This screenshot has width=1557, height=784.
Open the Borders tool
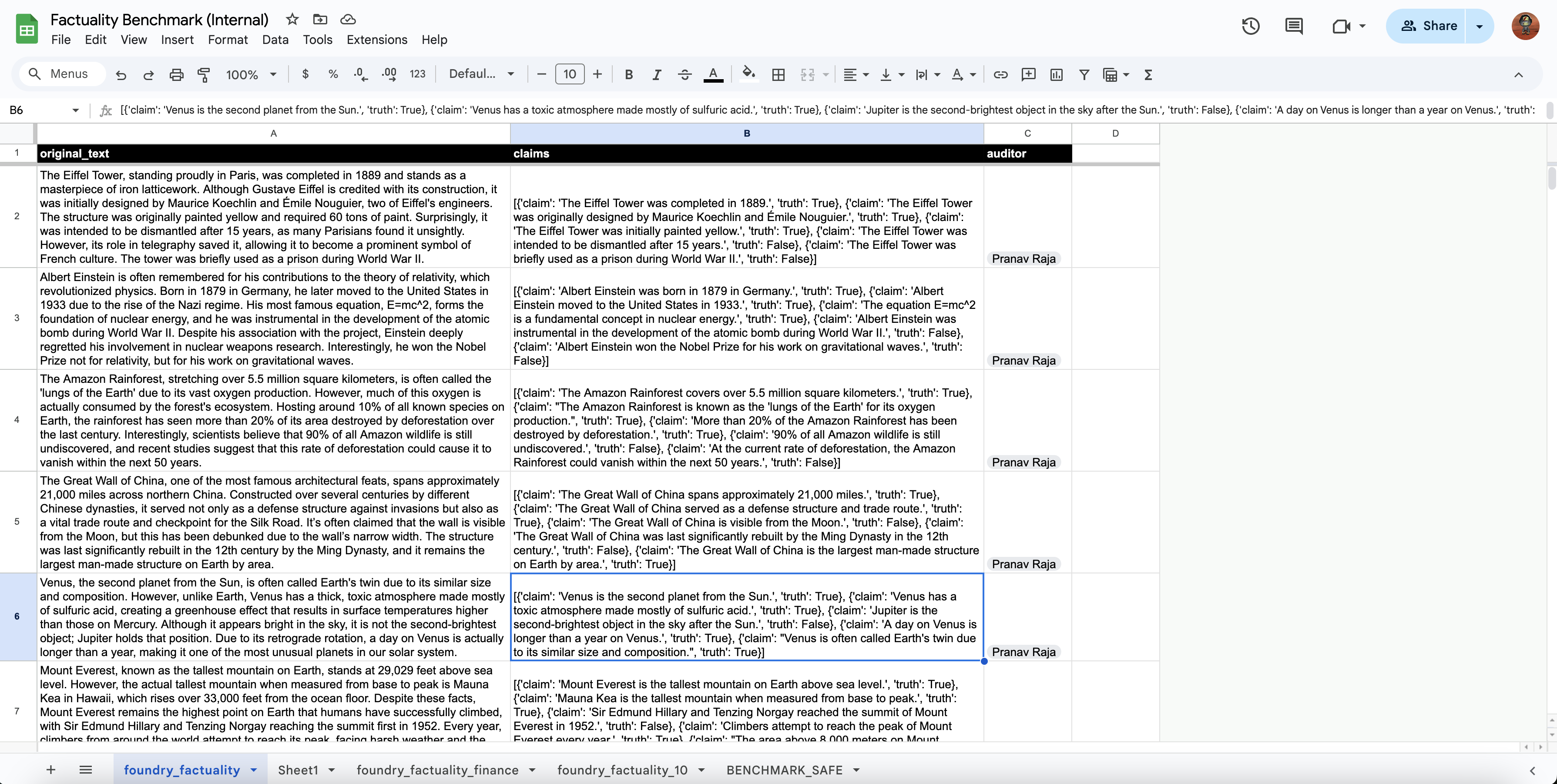click(x=778, y=74)
